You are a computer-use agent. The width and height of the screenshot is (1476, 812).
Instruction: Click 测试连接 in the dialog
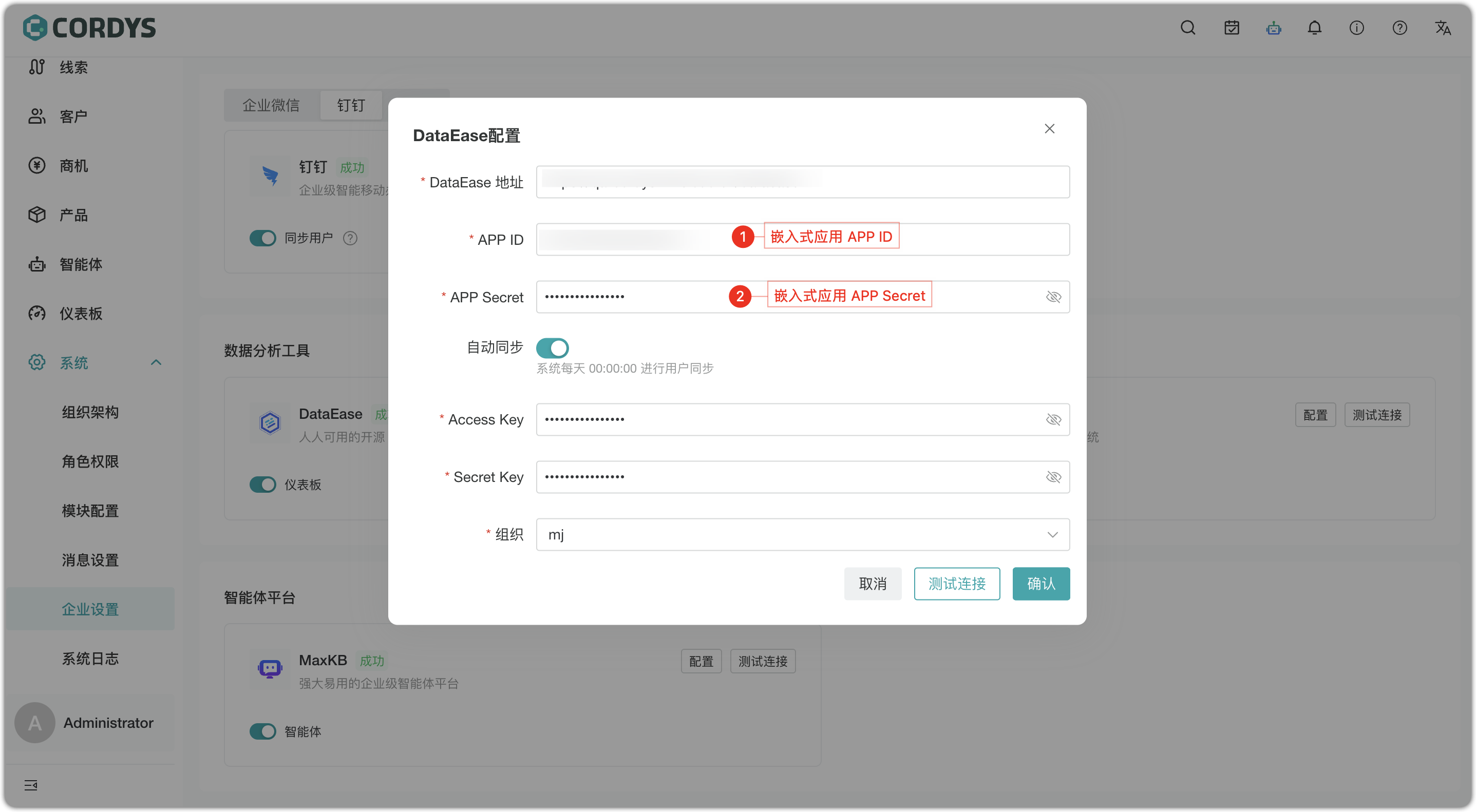(957, 584)
